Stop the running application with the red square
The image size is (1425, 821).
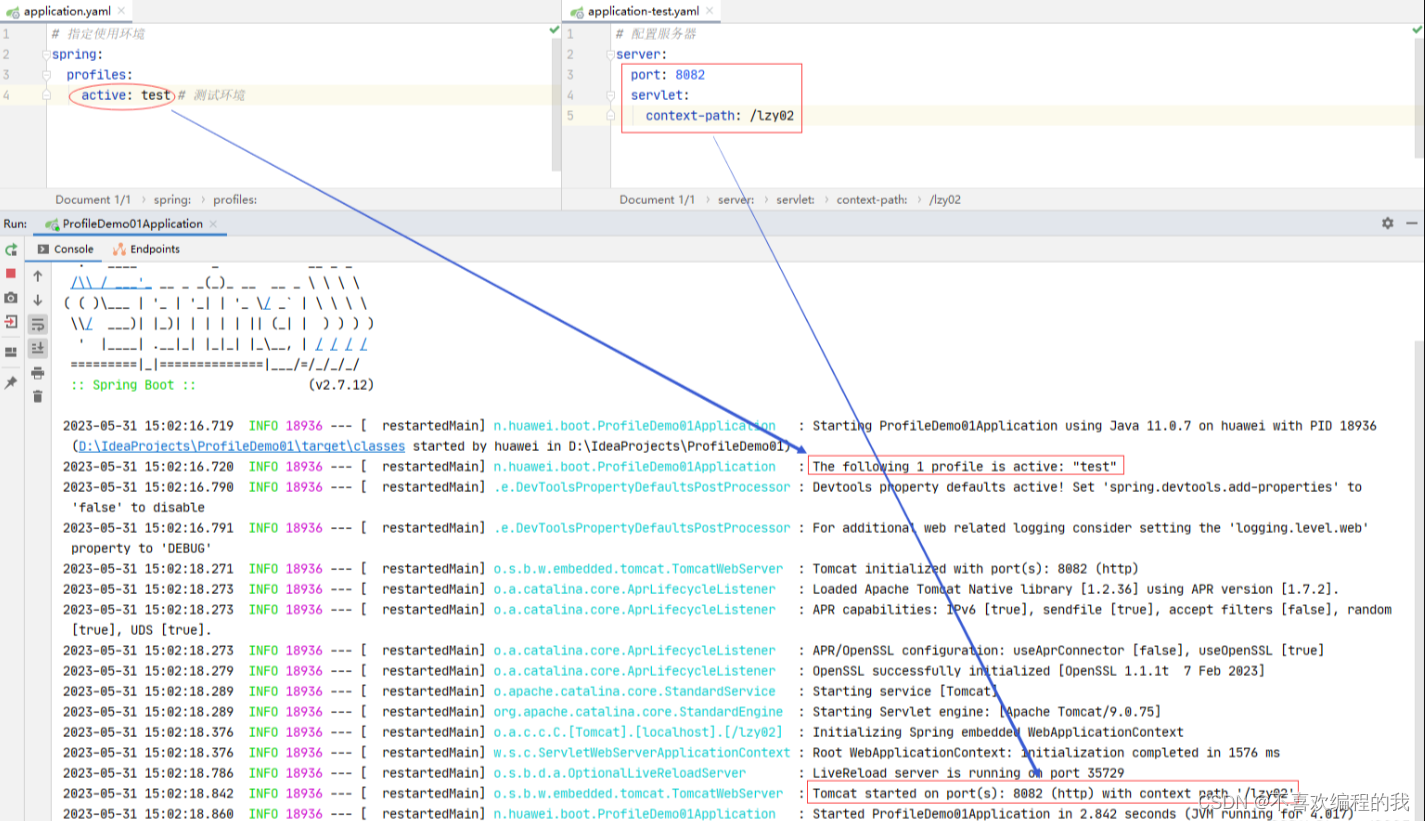click(11, 273)
